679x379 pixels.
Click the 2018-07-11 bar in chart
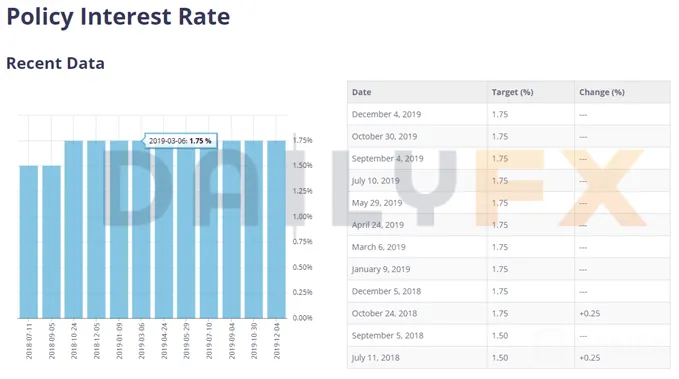29,242
